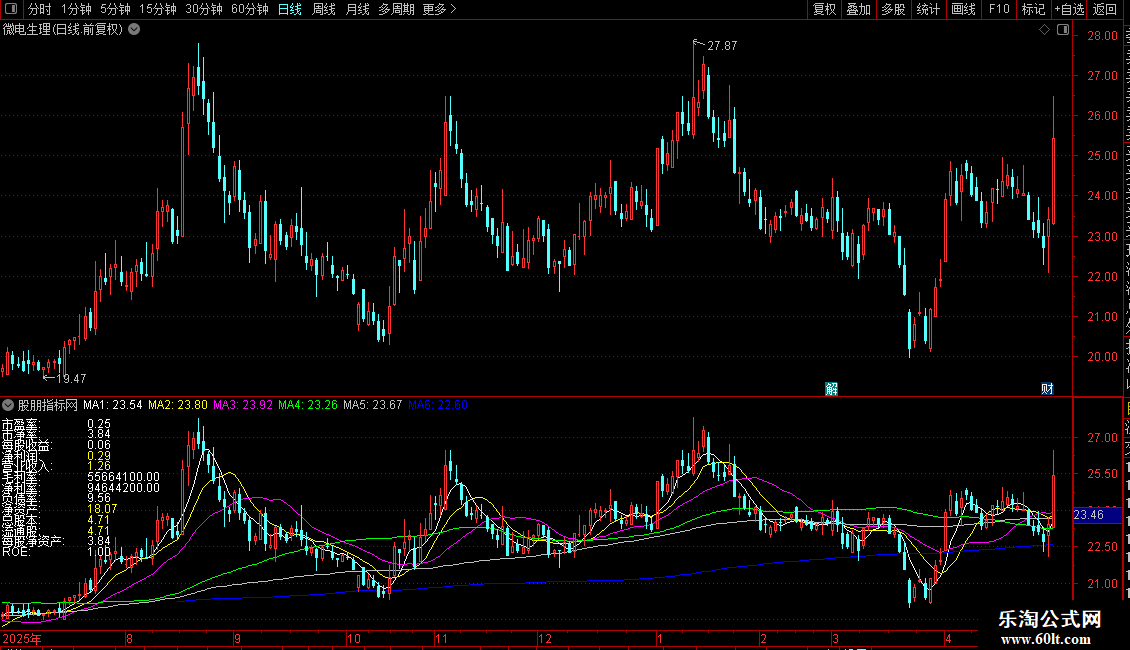The image size is (1130, 650).
Task: Click month 8 on time axis
Action: tap(129, 639)
